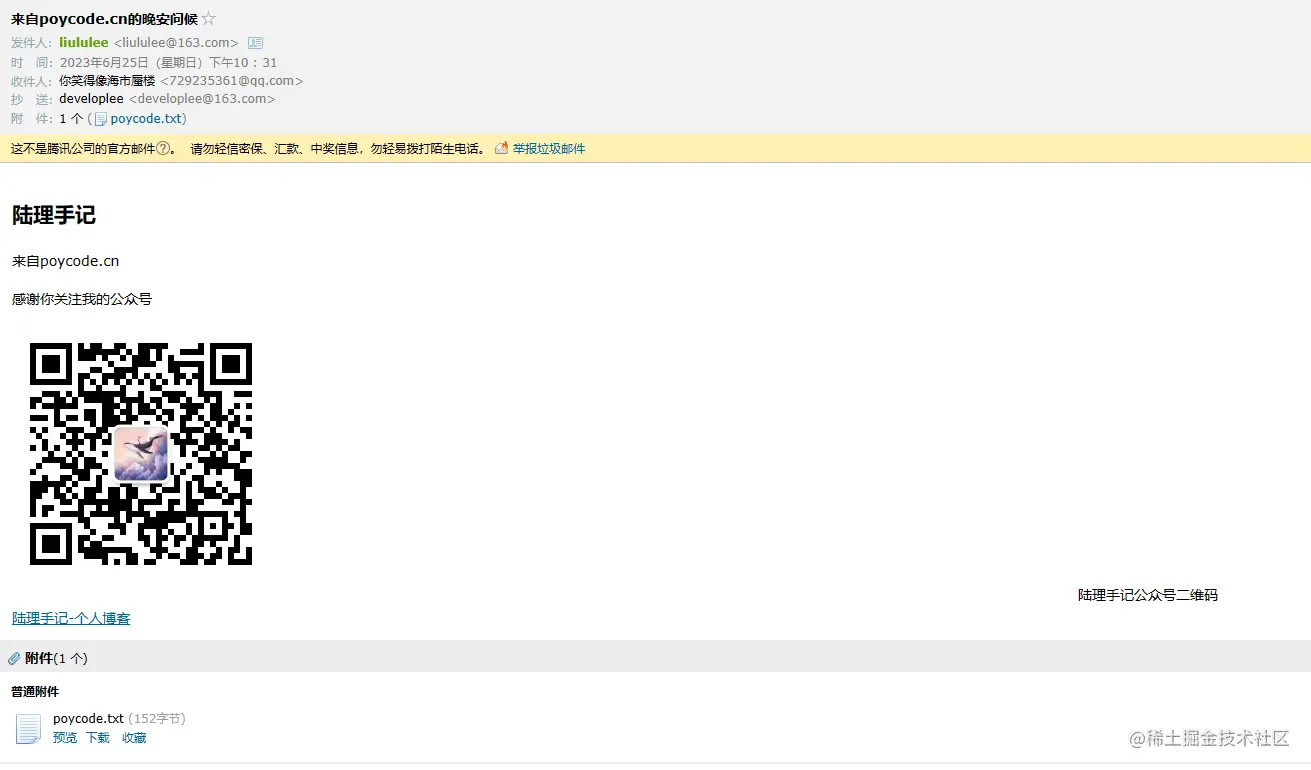Open the 陆理手记-个人博客 blog link

point(70,618)
